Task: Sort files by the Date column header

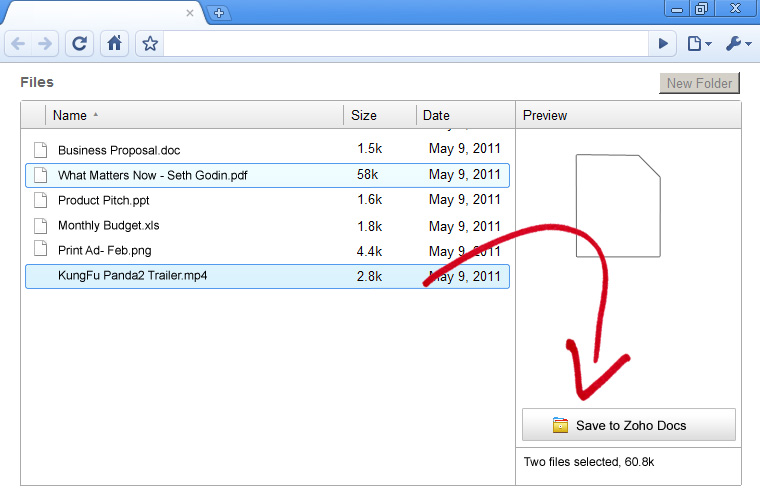Action: pyautogui.click(x=436, y=115)
